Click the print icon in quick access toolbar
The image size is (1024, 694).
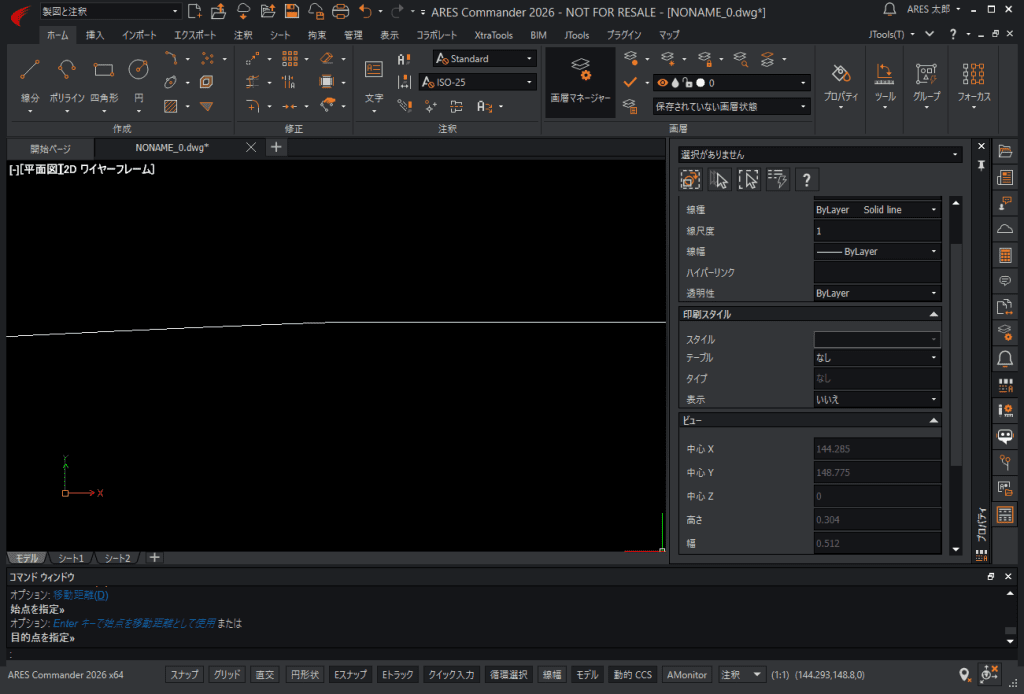tap(340, 11)
